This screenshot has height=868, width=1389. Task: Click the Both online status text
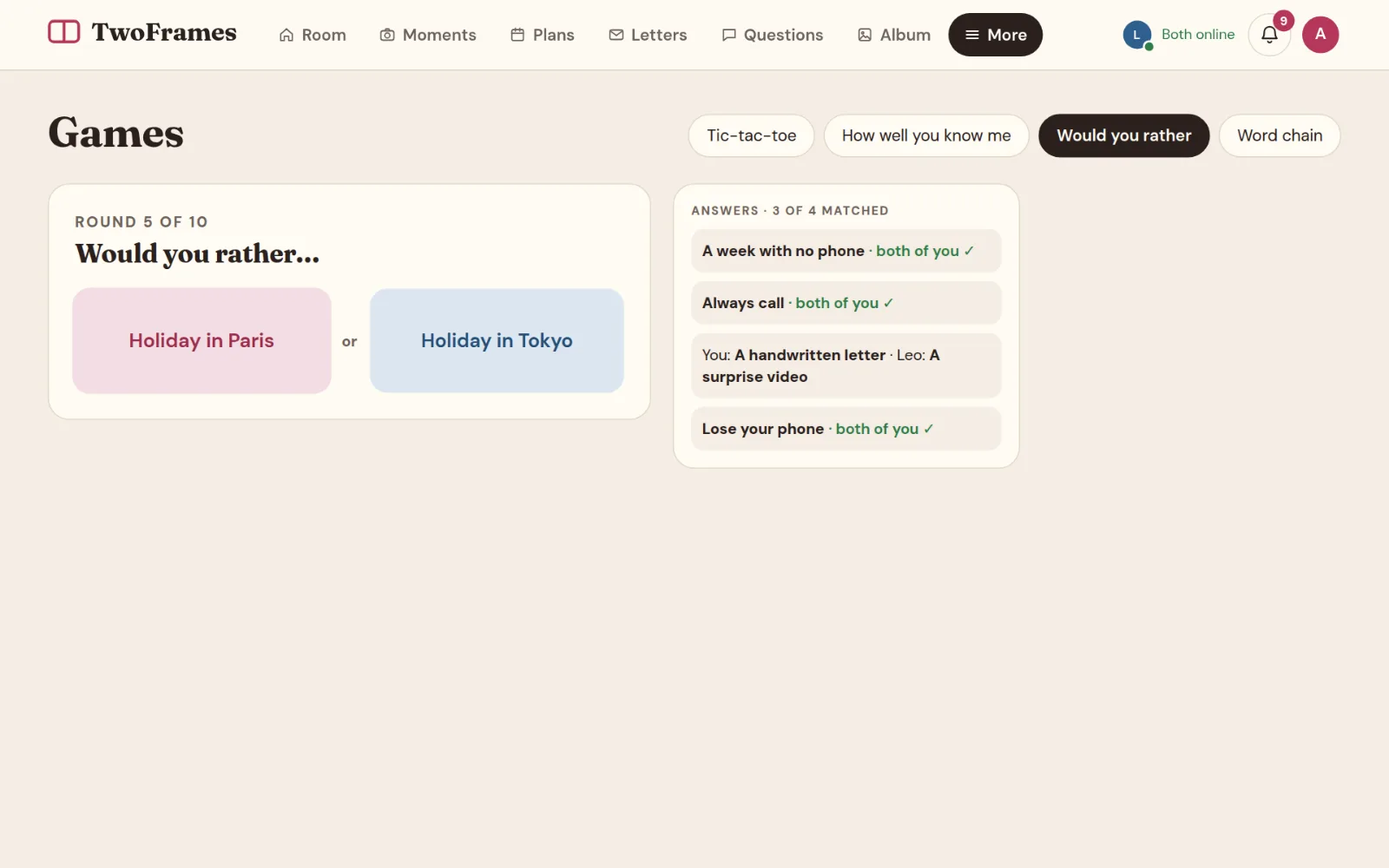tap(1198, 35)
